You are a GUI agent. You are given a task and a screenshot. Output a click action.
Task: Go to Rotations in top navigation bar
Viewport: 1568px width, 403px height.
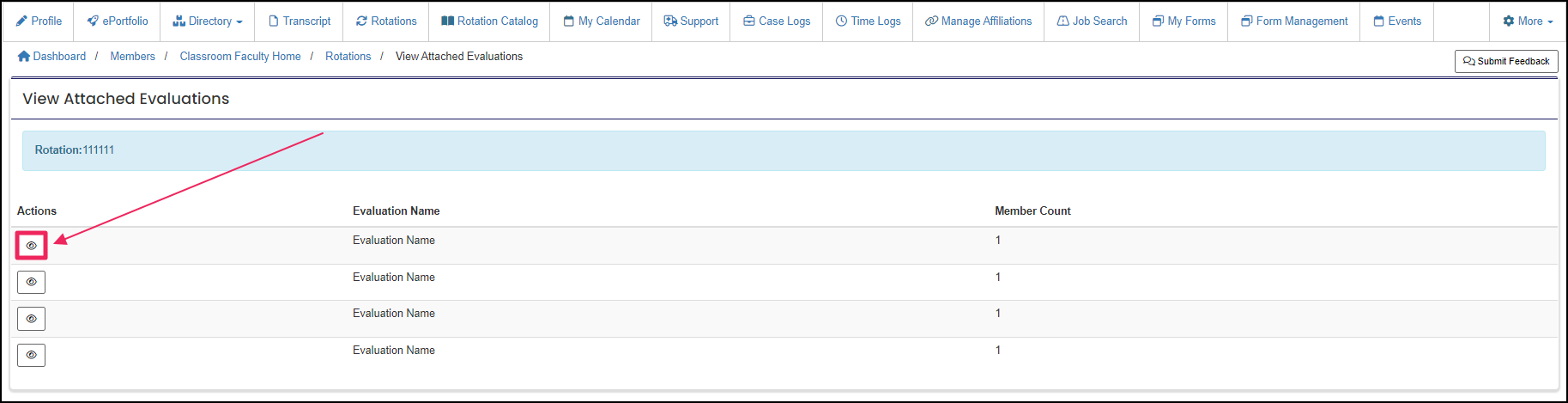386,21
